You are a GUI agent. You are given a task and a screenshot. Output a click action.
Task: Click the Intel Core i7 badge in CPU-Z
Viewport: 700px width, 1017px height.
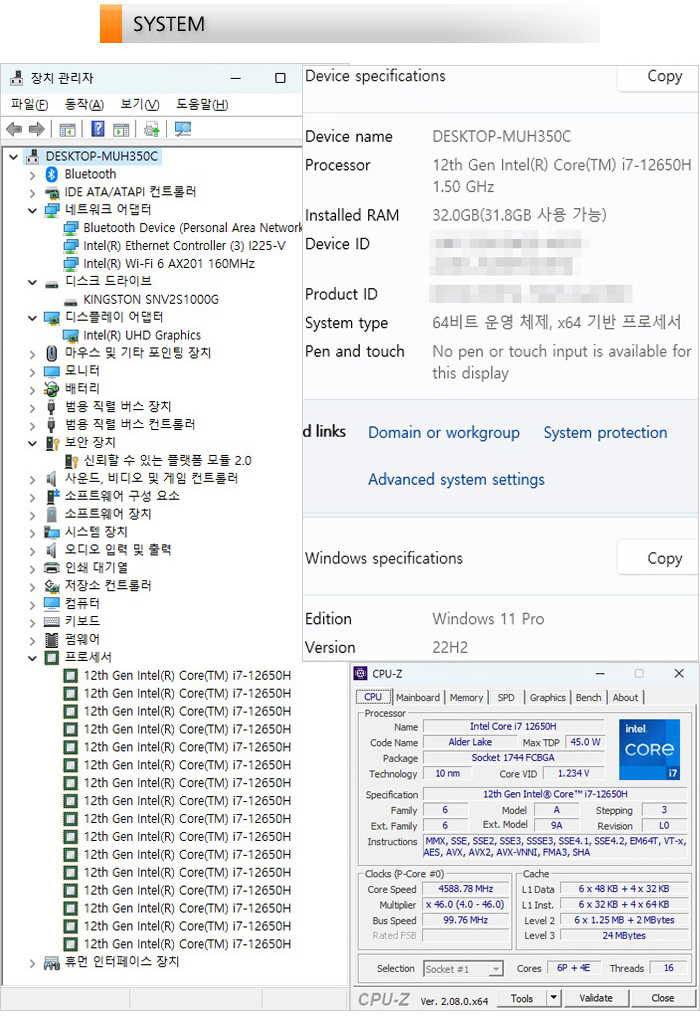coord(649,749)
